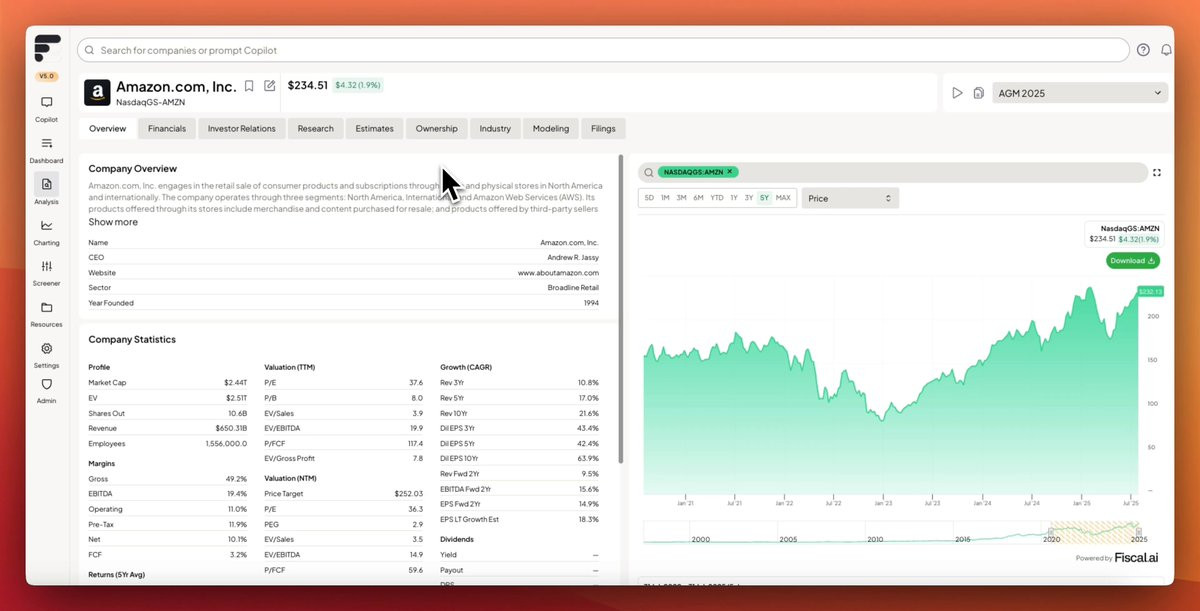Click the Market Cap $2.44T value
The width and height of the screenshot is (1200, 611).
click(x=236, y=383)
